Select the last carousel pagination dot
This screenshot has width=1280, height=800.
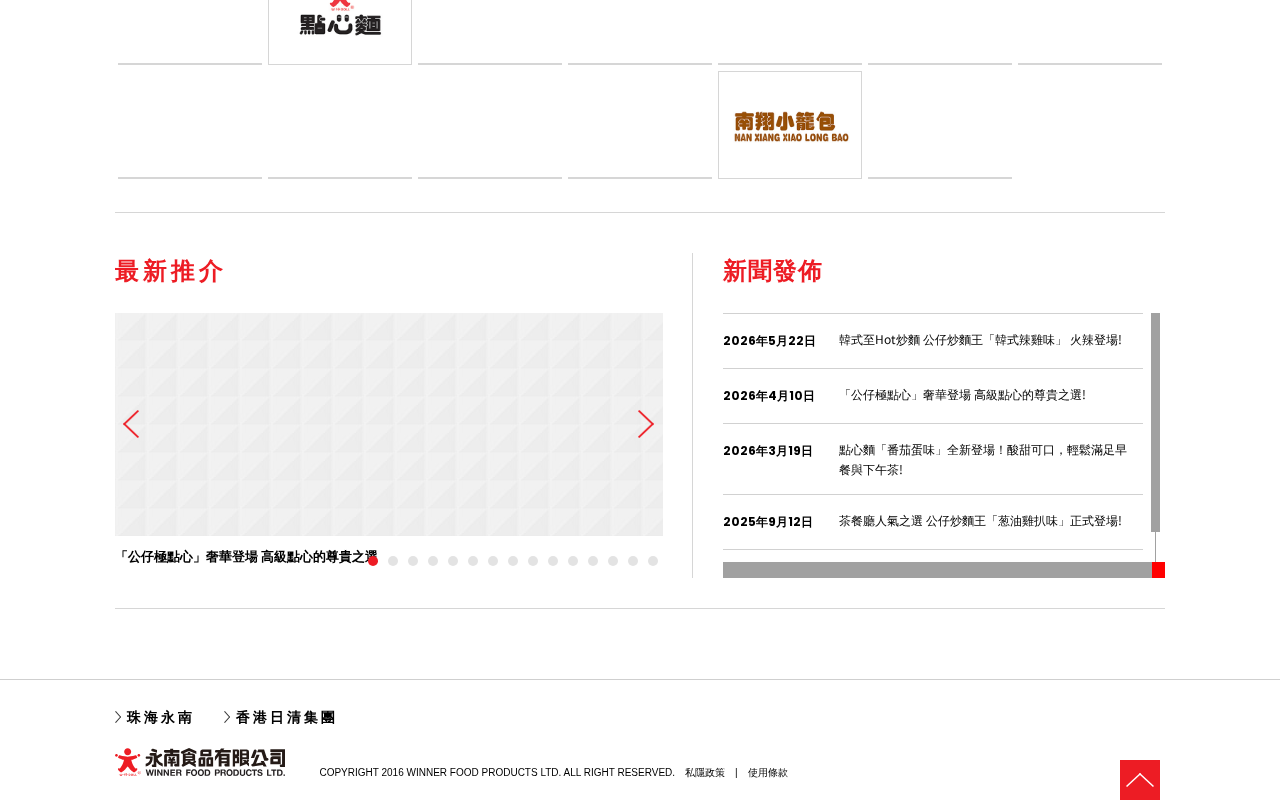653,561
